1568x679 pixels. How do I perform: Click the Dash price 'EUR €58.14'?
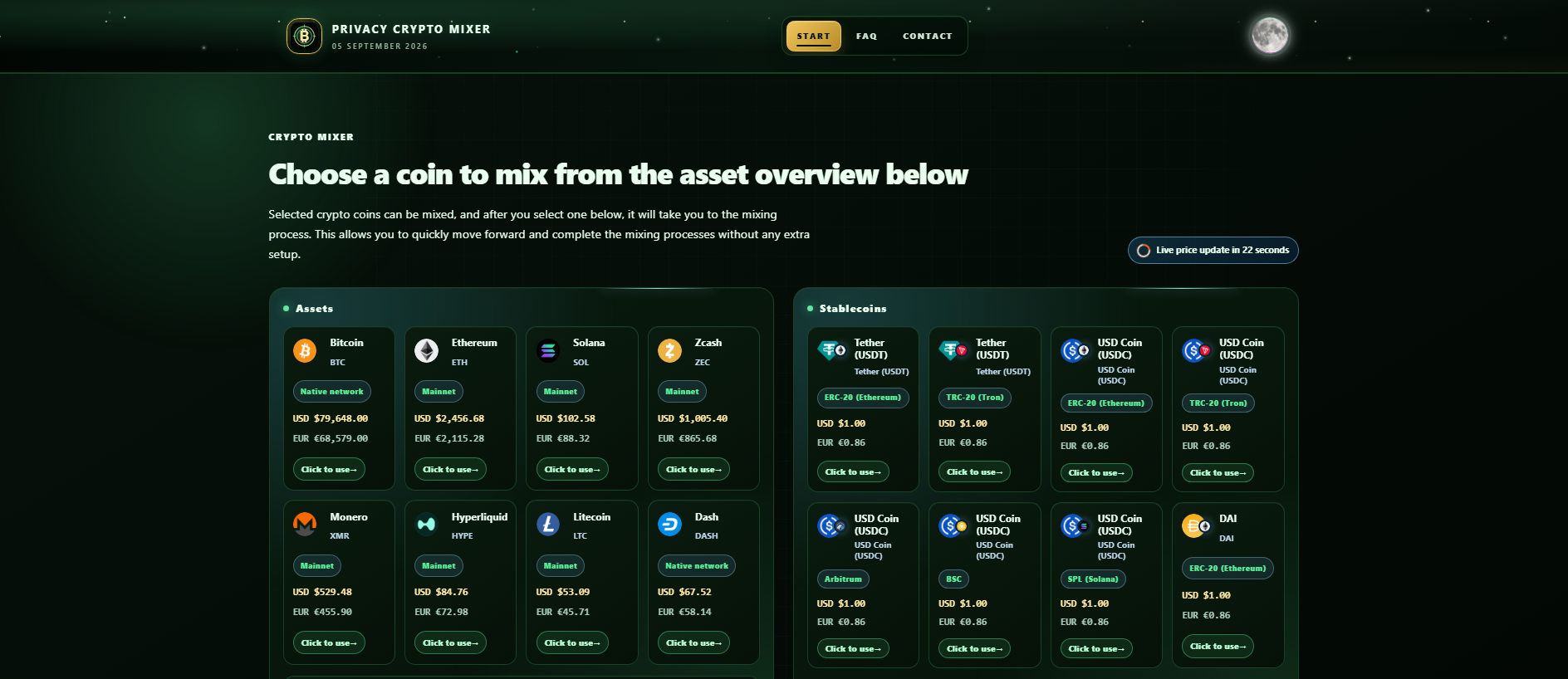point(684,613)
